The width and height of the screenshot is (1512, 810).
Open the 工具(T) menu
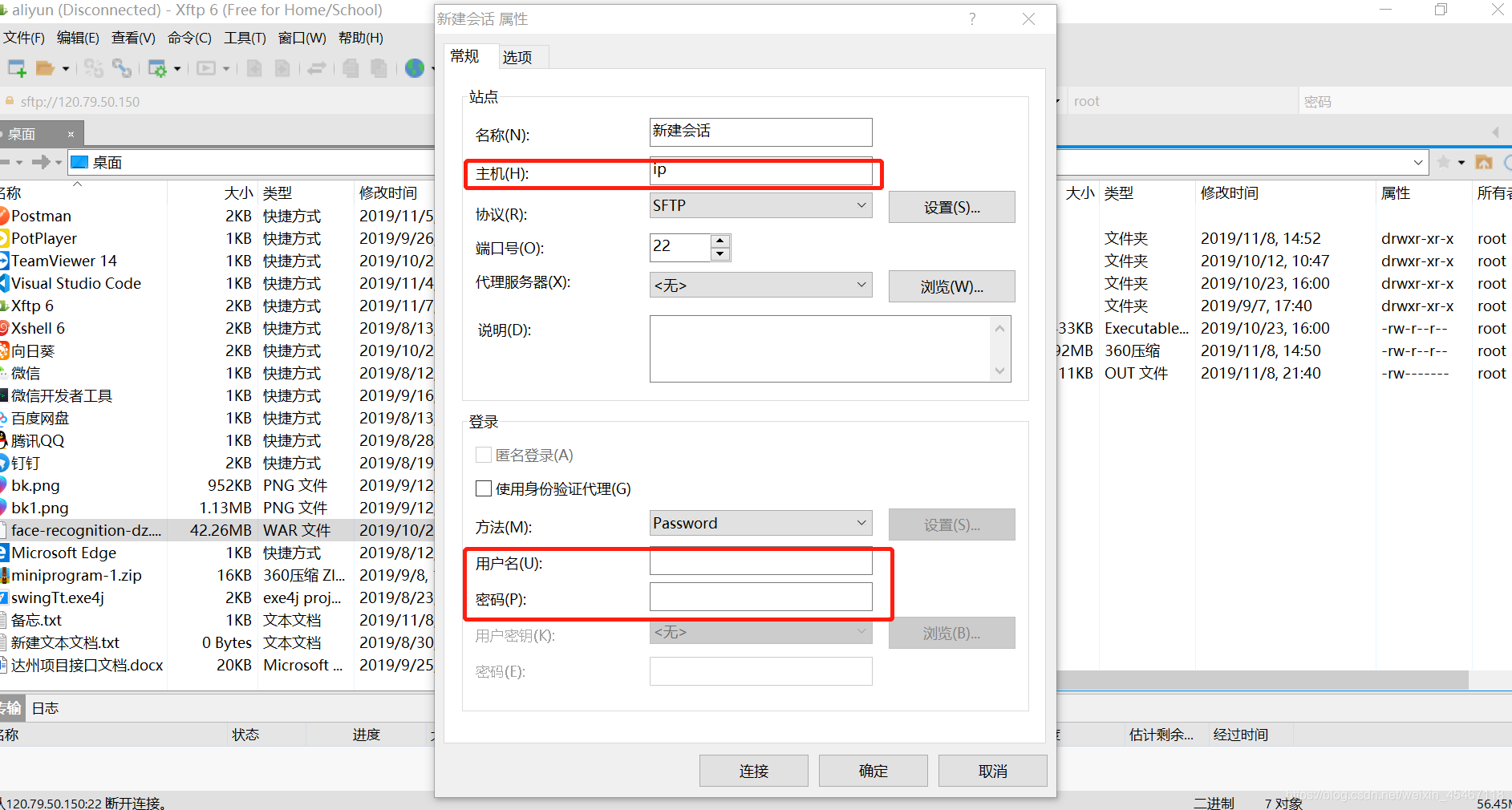coord(245,38)
